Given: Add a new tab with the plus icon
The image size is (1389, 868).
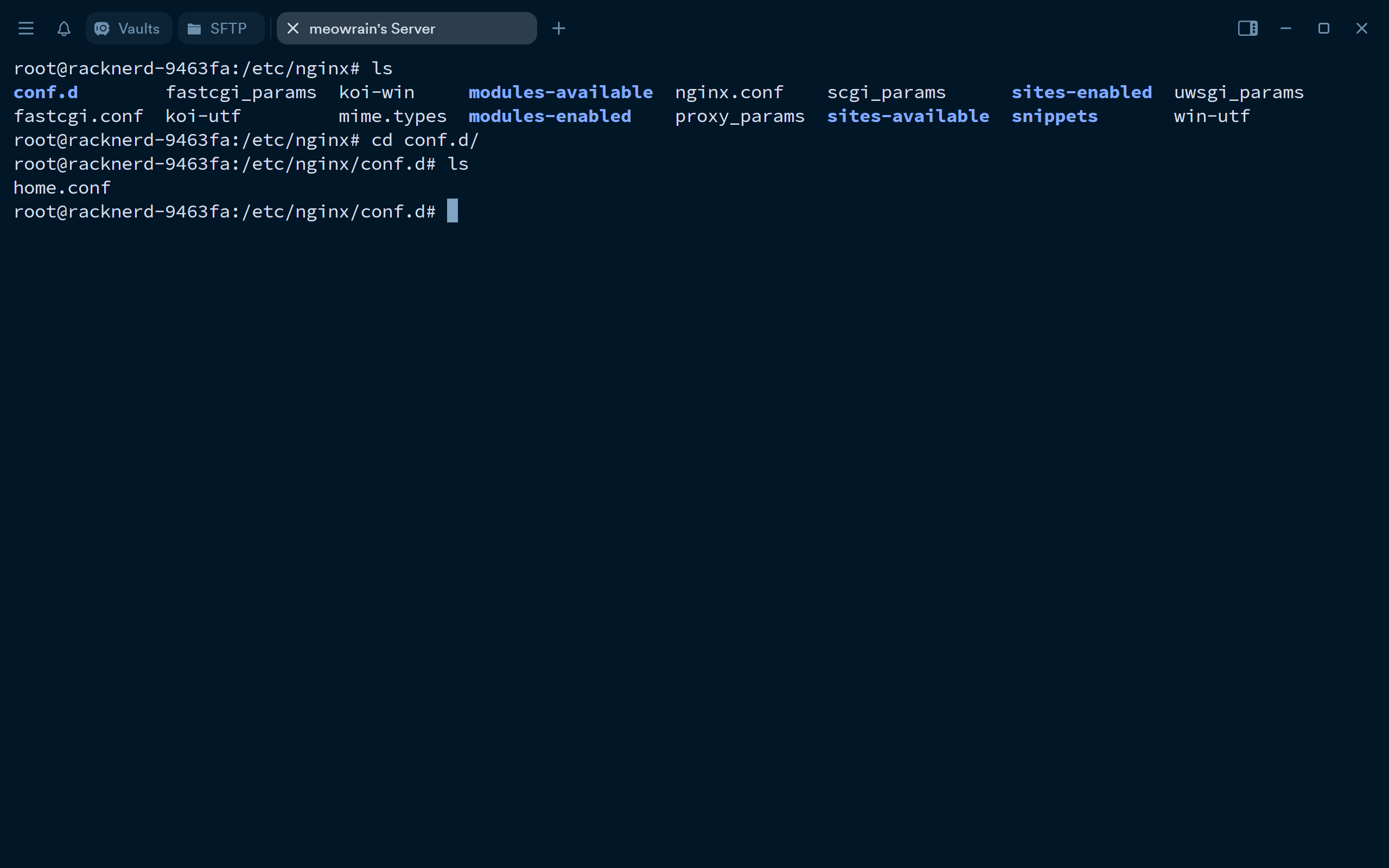Looking at the screenshot, I should [x=558, y=28].
